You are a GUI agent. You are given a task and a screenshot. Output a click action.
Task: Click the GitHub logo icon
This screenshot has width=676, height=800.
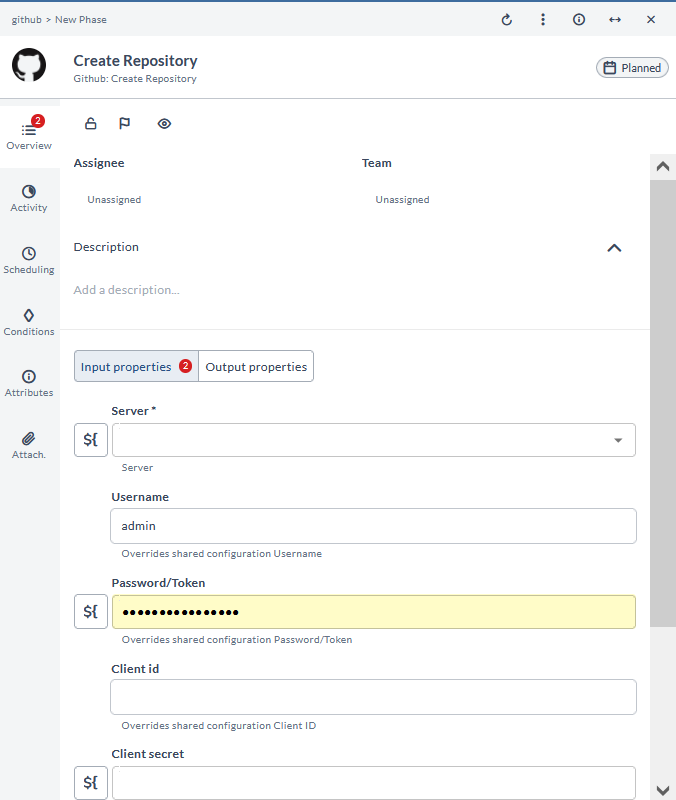29,65
